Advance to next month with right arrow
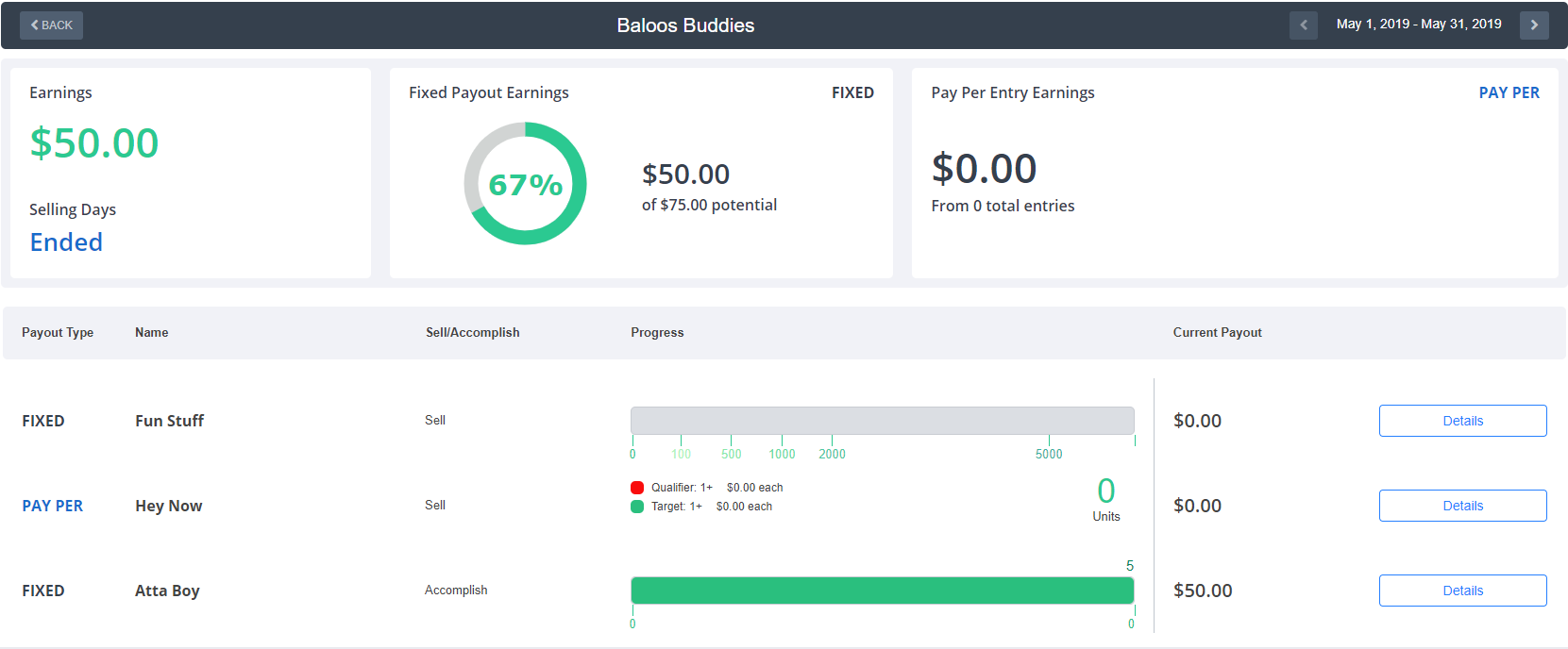Screen dimensions: 1568x649 point(1534,25)
